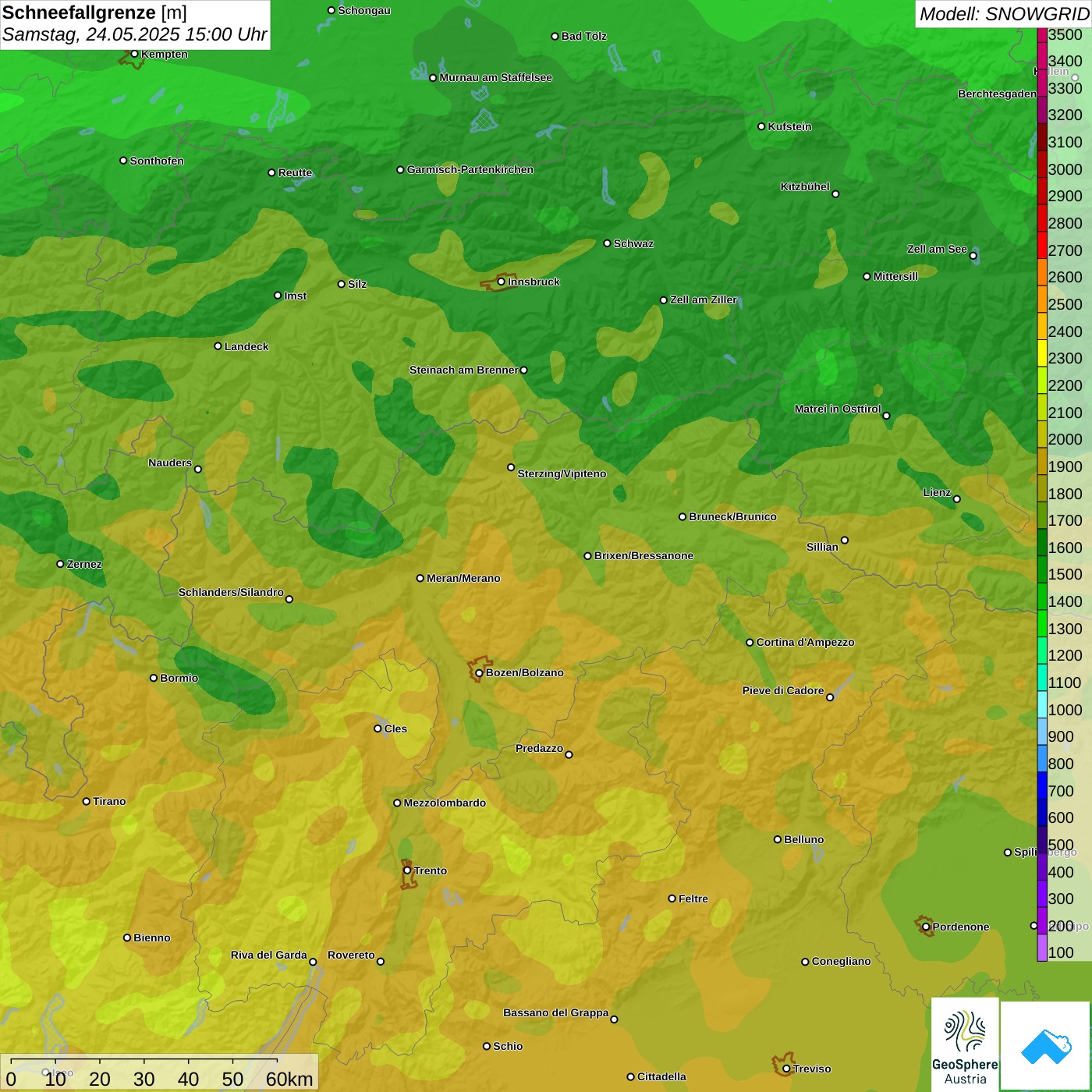Click the 'Bassano del Grappa' label
1092x1092 pixels.
(556, 1012)
